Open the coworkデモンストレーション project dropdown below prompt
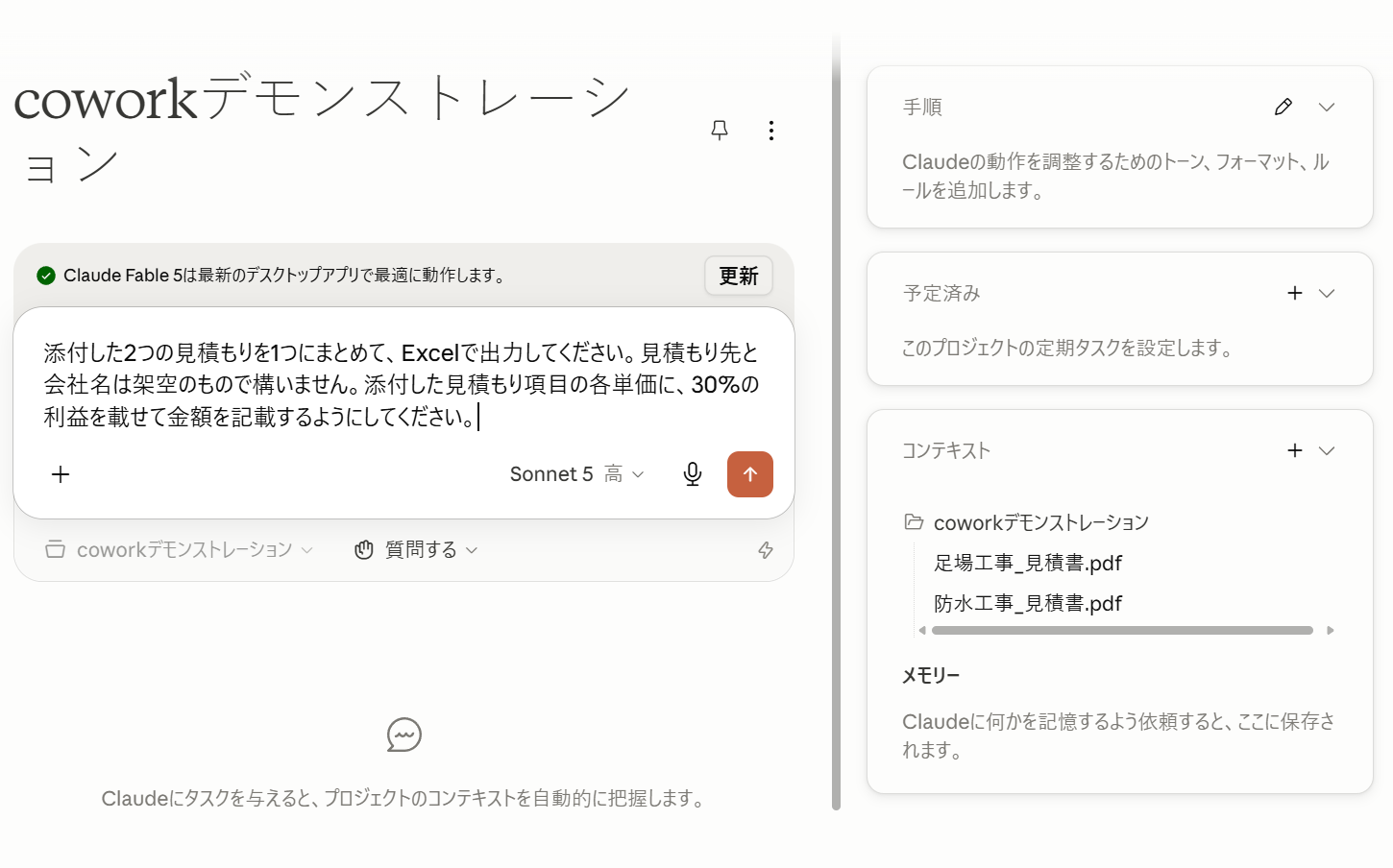The image size is (1393, 868). point(180,550)
